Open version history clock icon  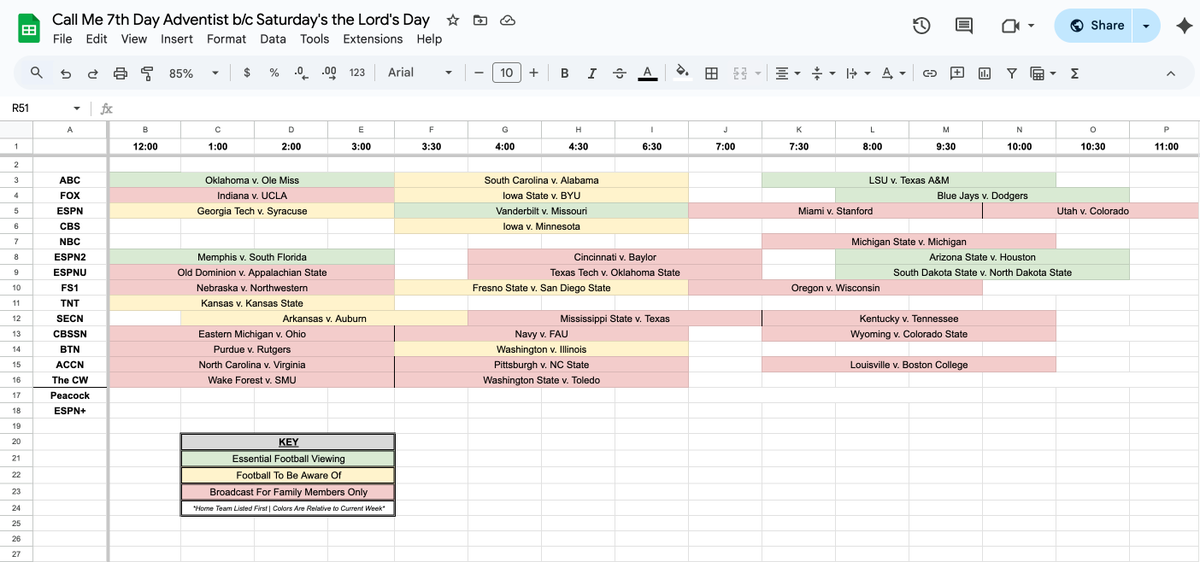[923, 26]
